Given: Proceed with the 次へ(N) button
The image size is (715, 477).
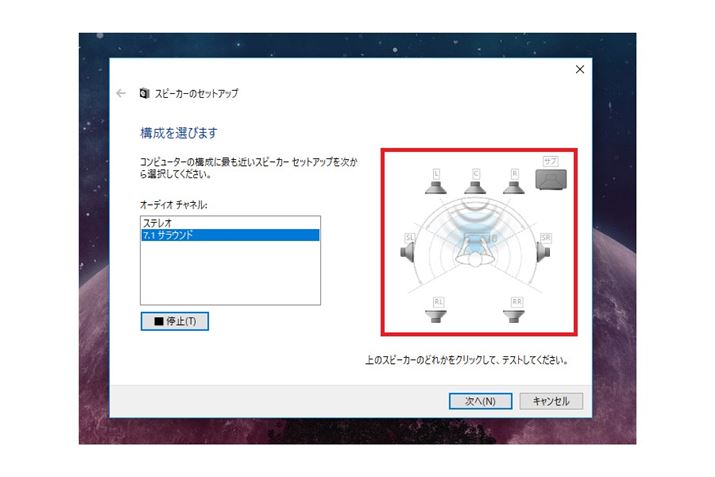Looking at the screenshot, I should pyautogui.click(x=480, y=401).
